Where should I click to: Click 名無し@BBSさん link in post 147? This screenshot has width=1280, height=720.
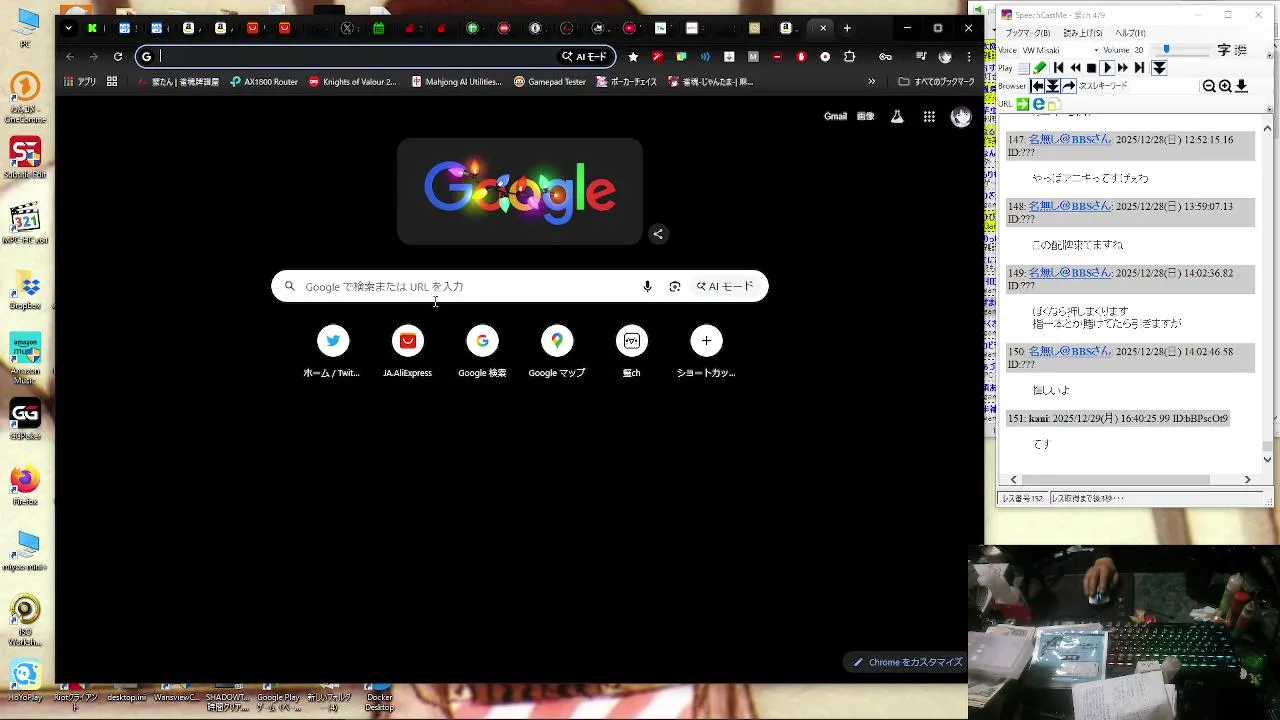click(x=1070, y=140)
